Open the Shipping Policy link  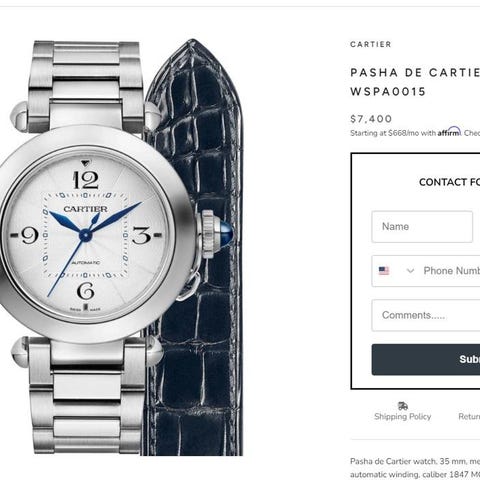403,416
